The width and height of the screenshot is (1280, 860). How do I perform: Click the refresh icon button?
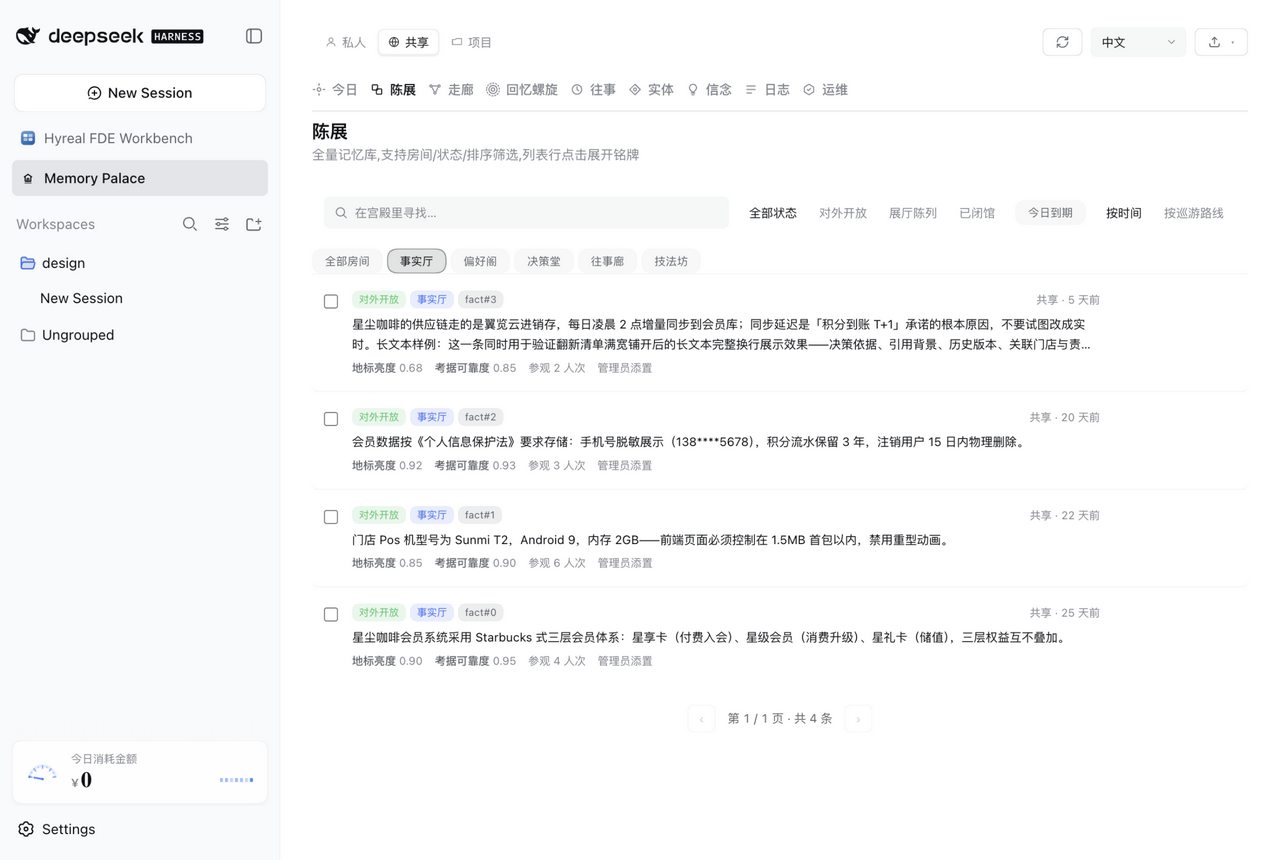click(1062, 42)
